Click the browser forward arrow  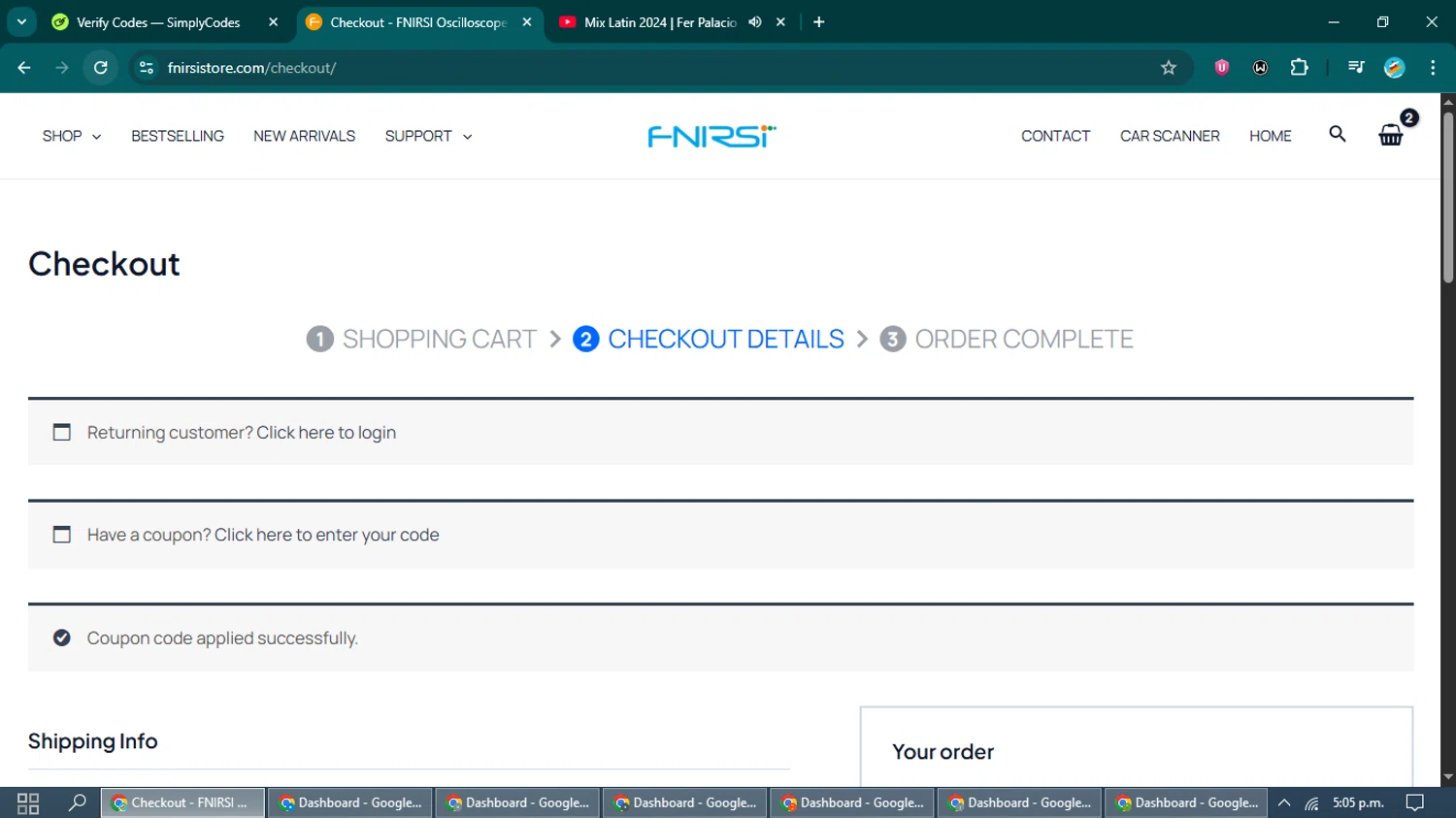click(62, 68)
